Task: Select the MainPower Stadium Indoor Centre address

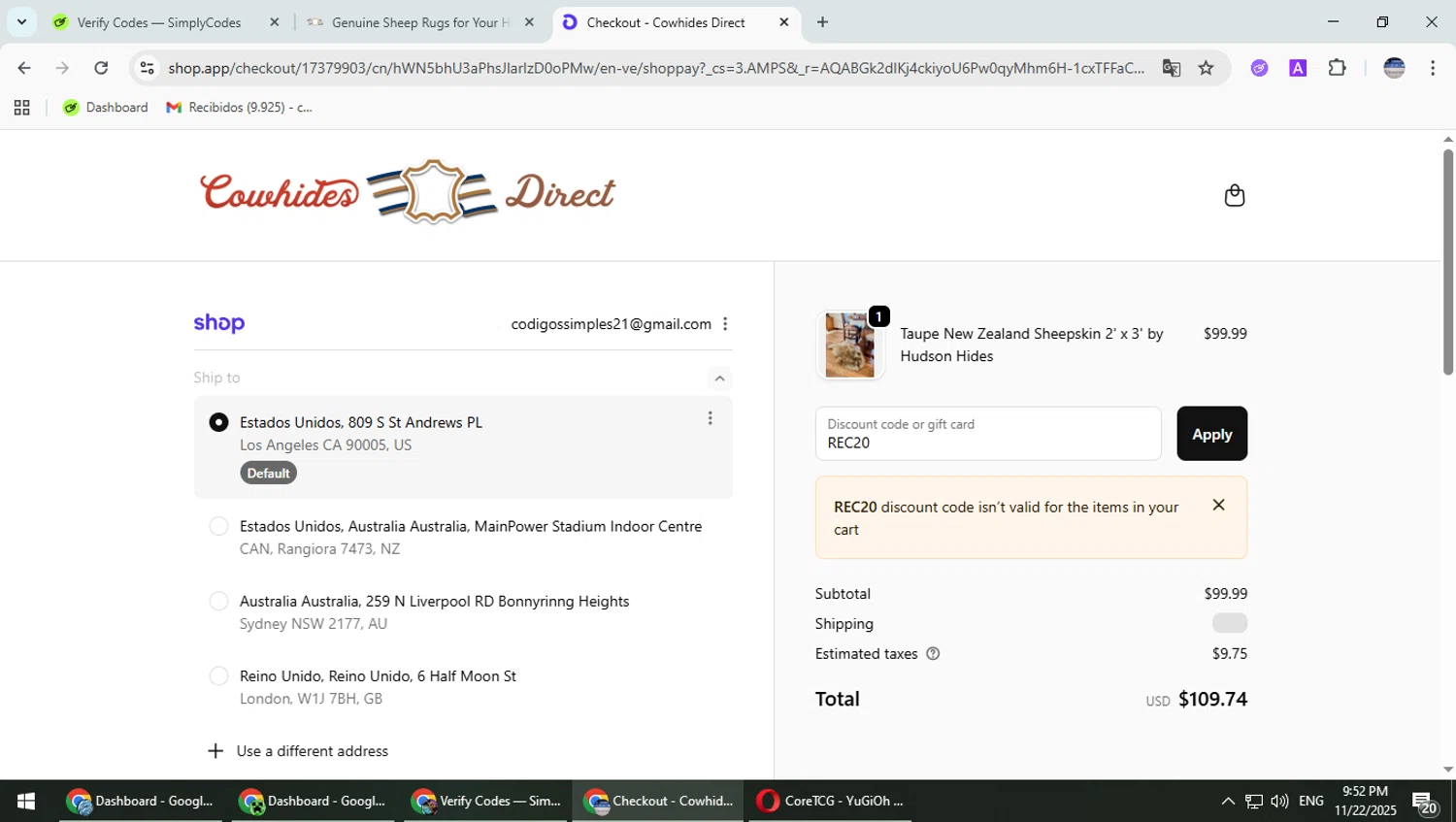Action: [218, 526]
